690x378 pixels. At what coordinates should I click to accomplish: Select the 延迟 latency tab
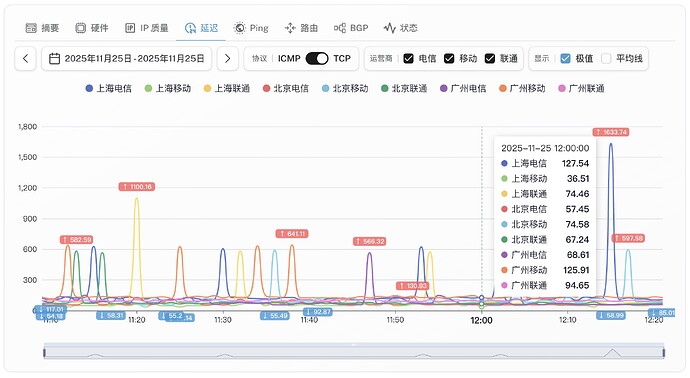[x=201, y=28]
